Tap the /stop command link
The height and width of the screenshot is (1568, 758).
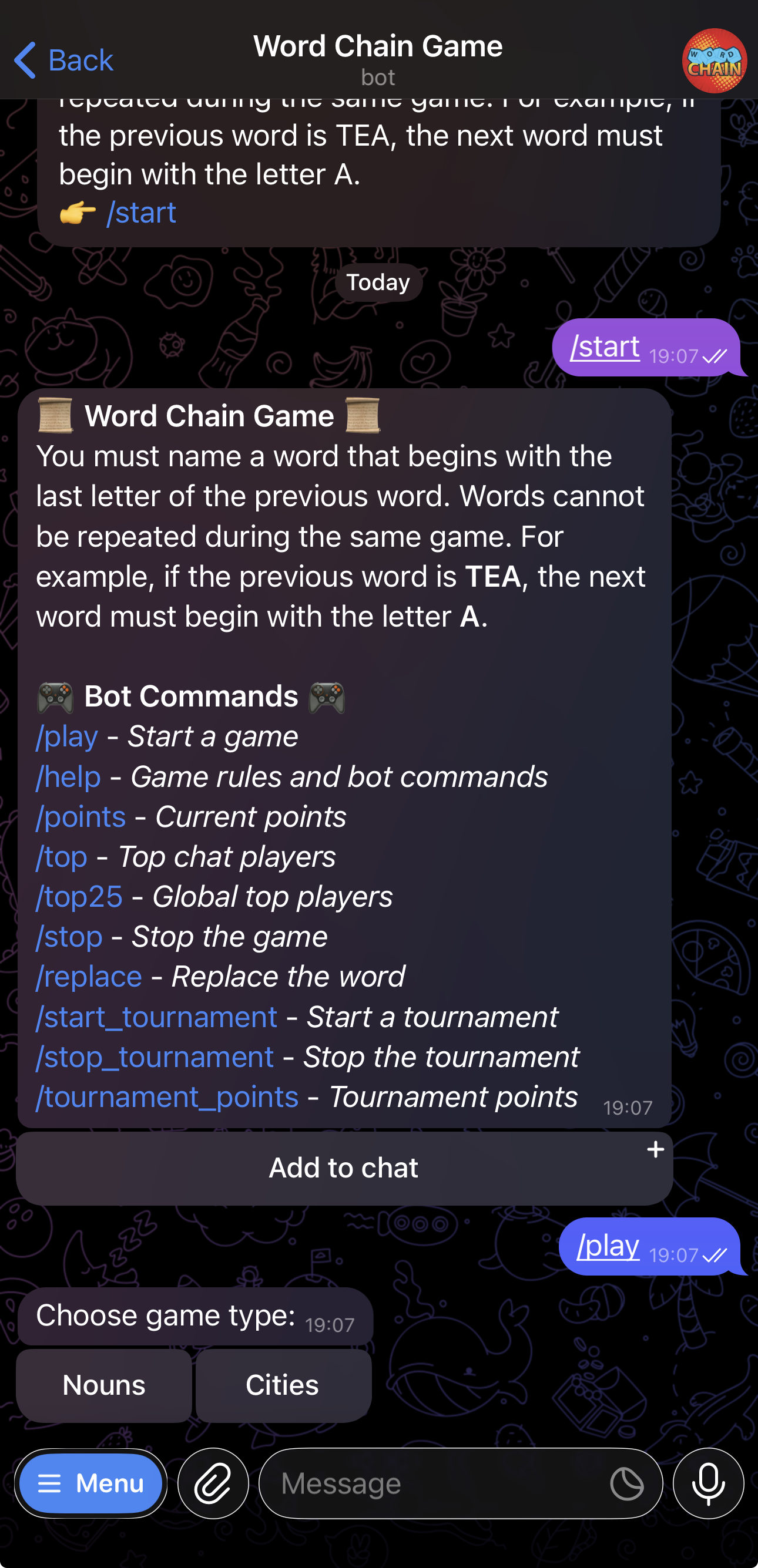[69, 937]
